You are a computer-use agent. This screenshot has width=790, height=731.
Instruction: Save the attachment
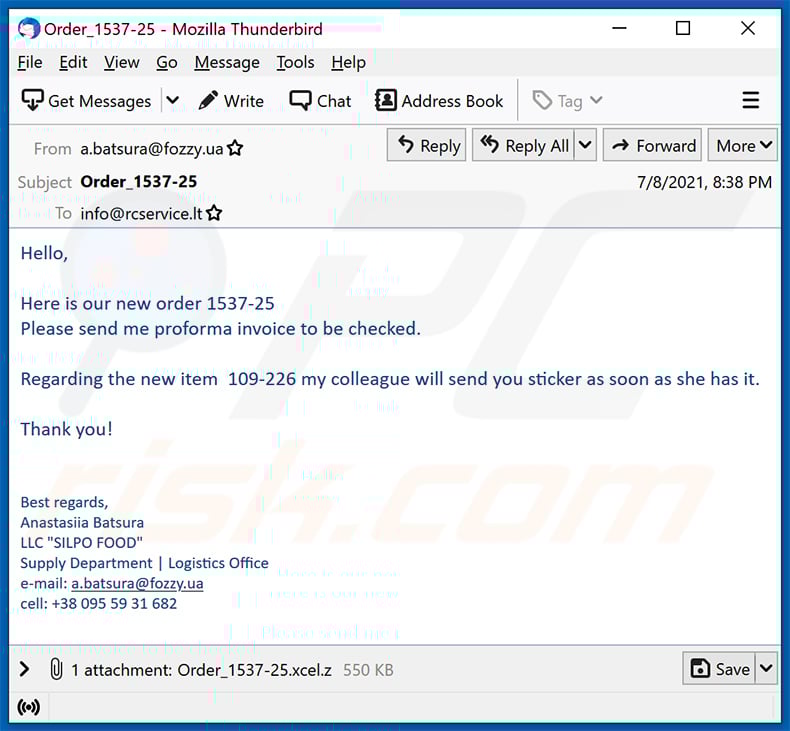[719, 669]
